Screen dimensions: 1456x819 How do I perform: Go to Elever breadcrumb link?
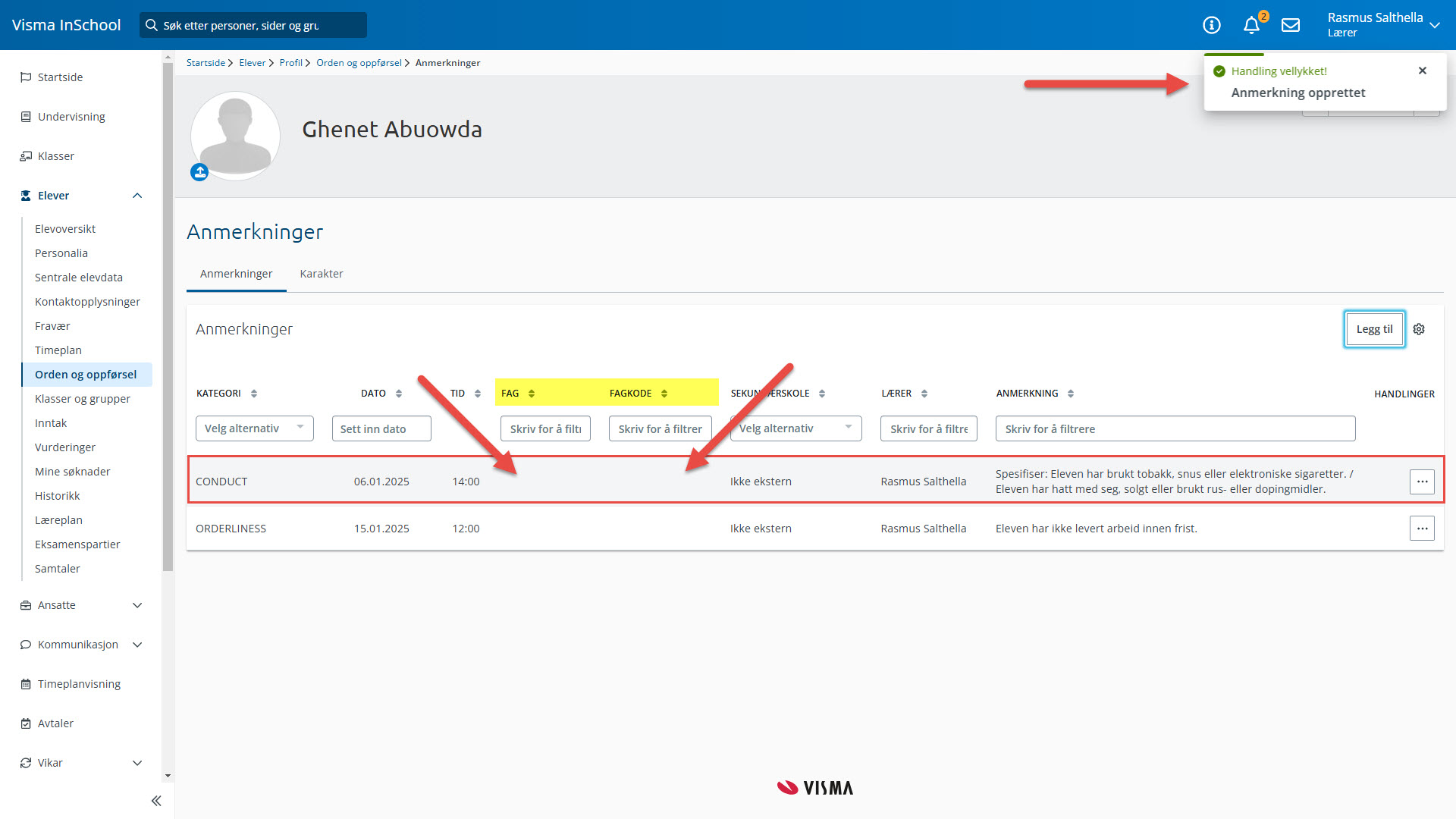(252, 63)
